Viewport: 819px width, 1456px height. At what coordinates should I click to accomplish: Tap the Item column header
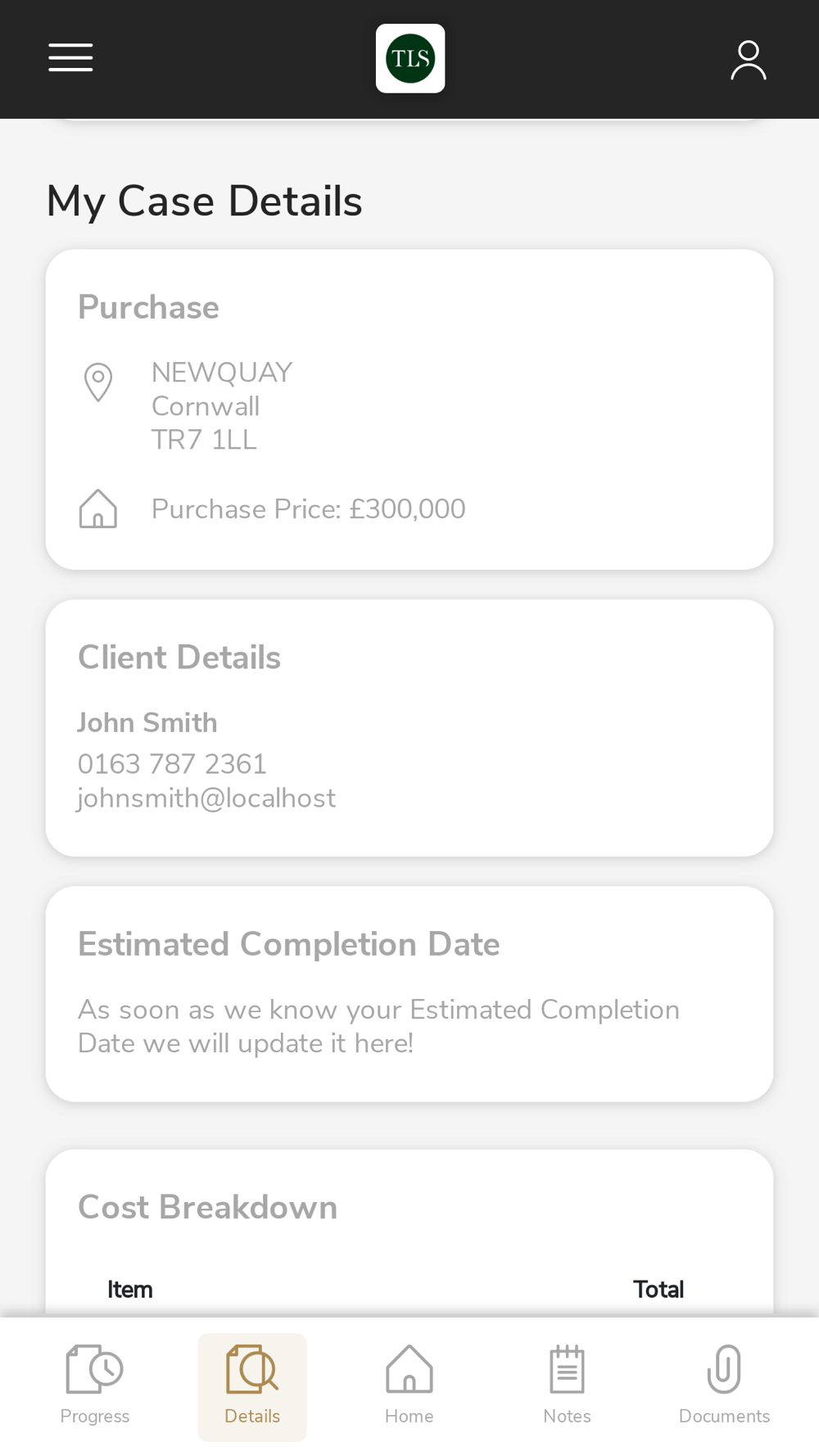coord(130,1289)
